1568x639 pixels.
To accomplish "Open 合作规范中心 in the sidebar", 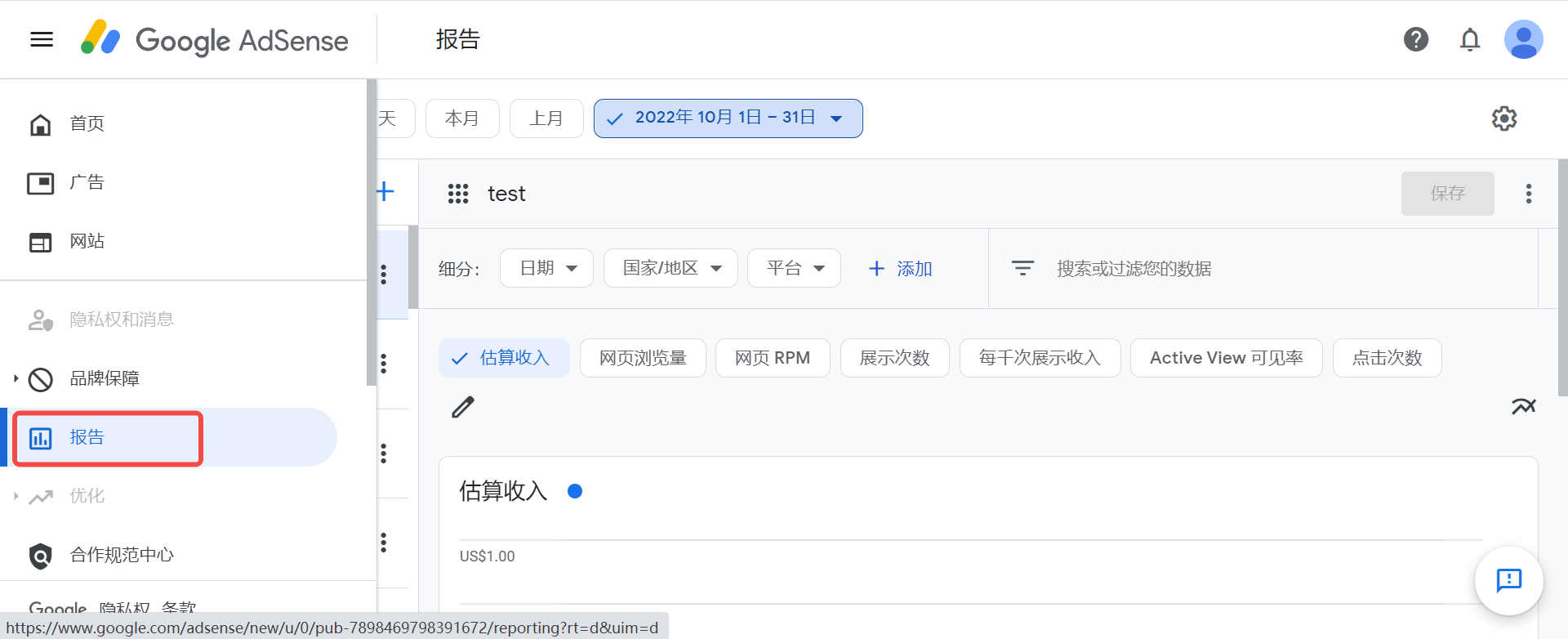I will [121, 555].
